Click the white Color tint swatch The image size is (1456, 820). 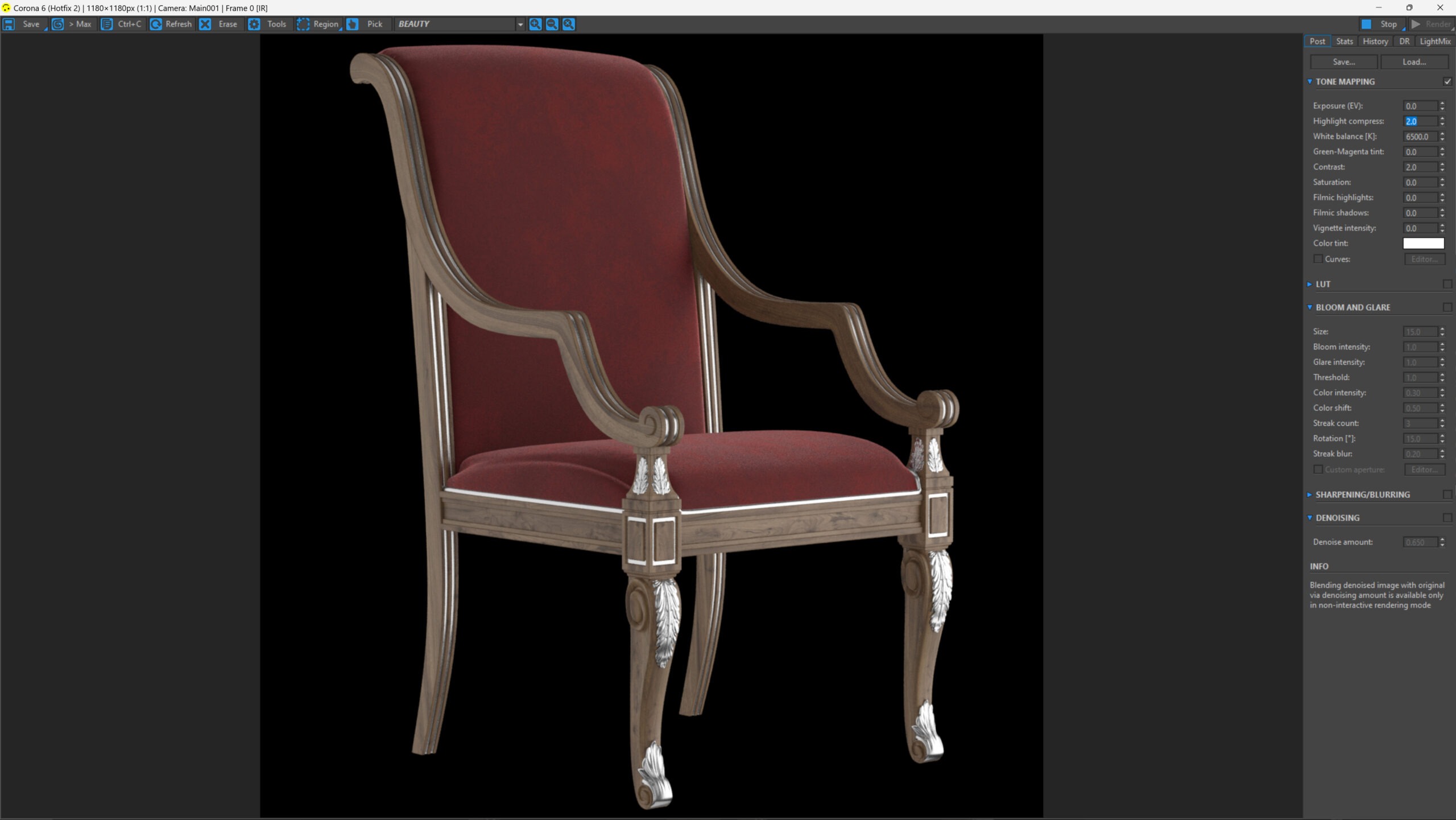pos(1423,243)
